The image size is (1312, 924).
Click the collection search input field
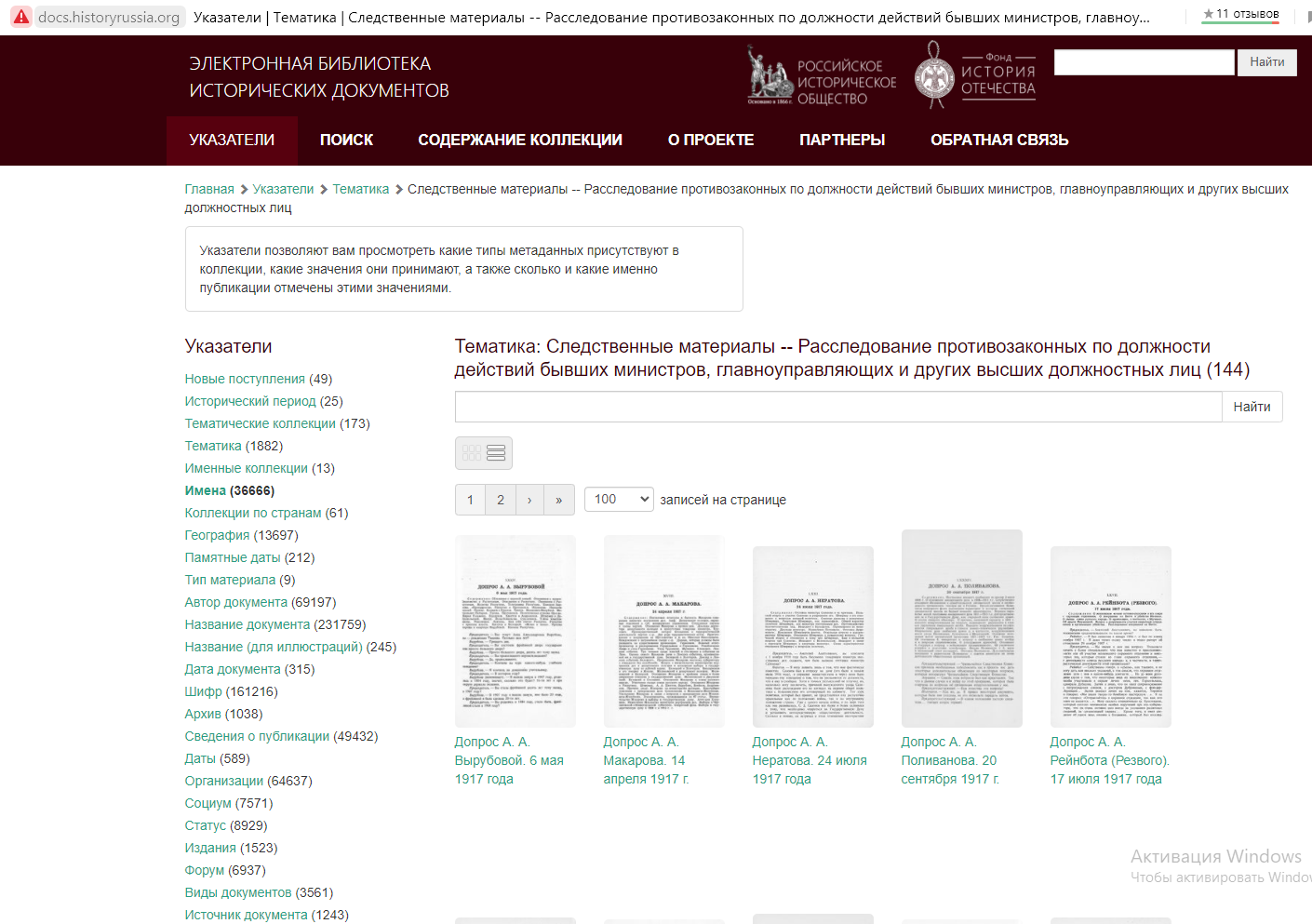pyautogui.click(x=836, y=406)
